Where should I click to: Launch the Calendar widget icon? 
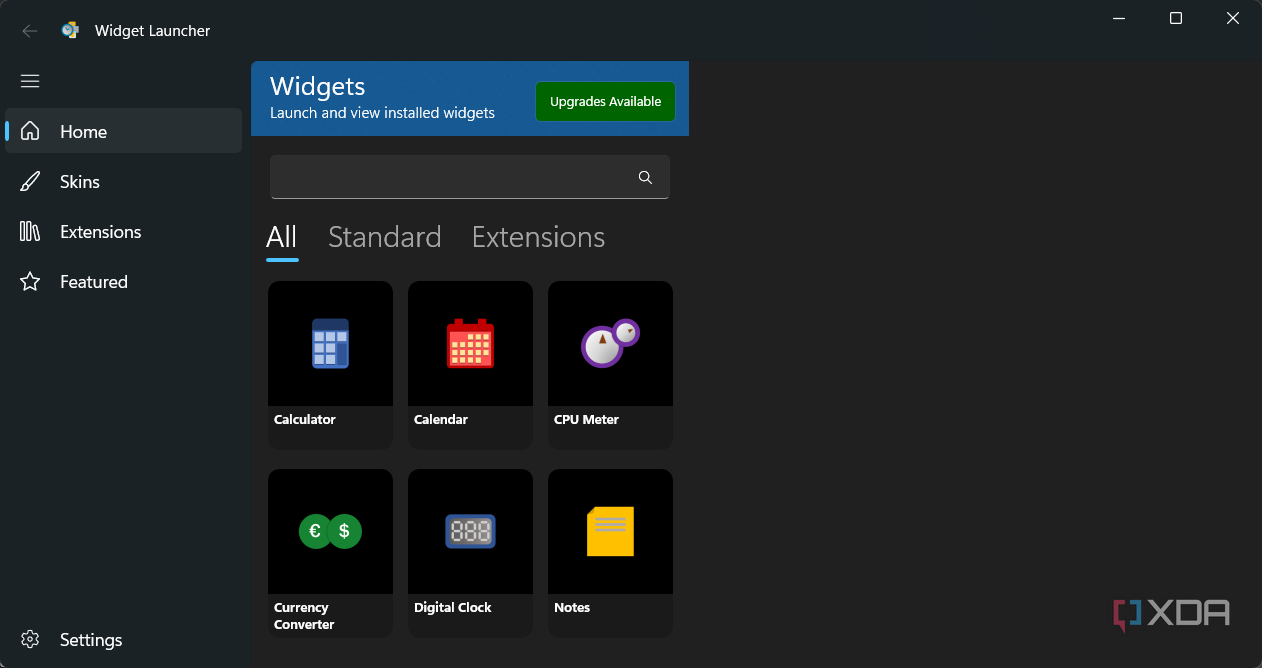point(470,343)
